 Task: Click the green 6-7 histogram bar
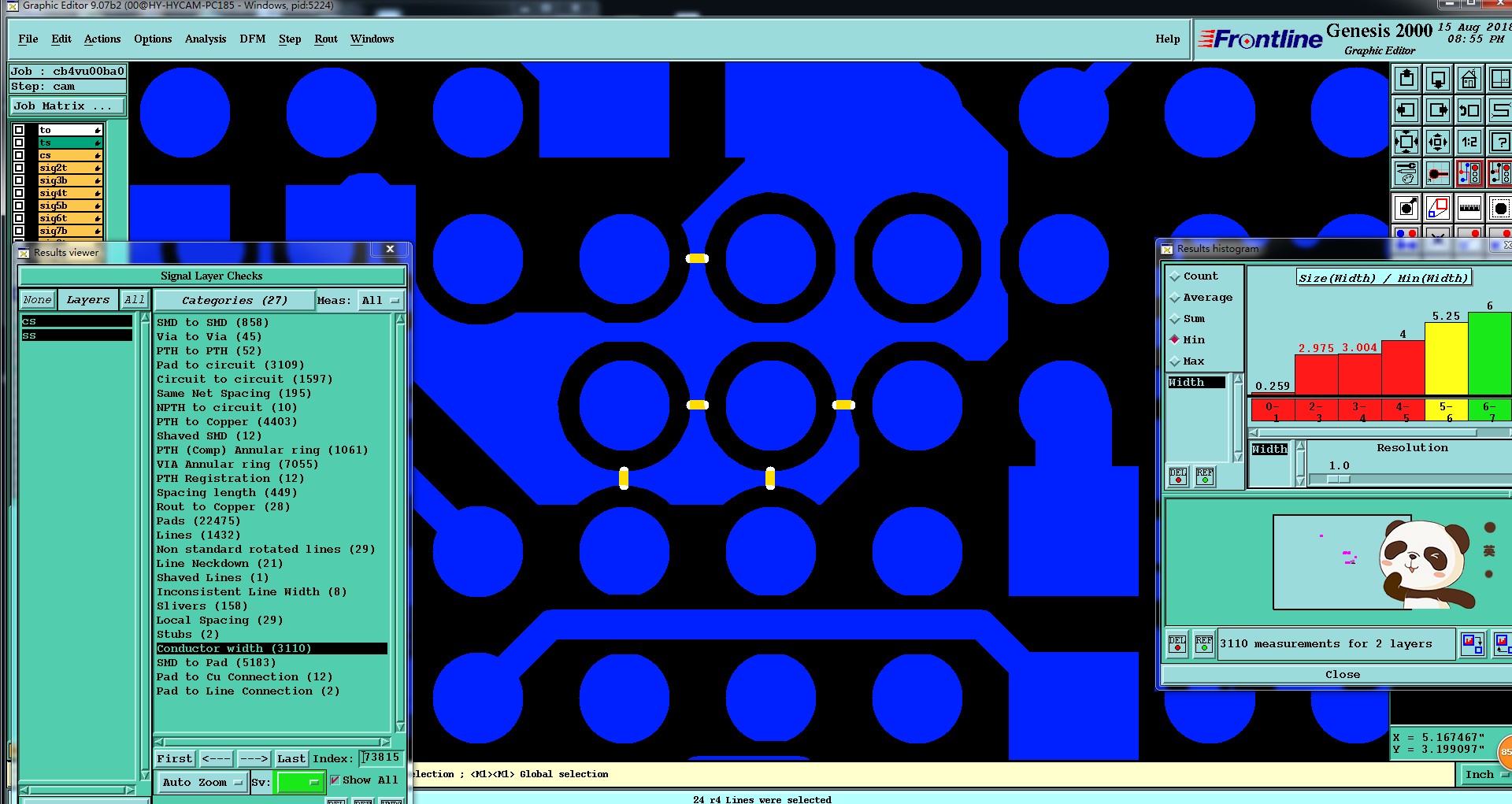click(1489, 354)
